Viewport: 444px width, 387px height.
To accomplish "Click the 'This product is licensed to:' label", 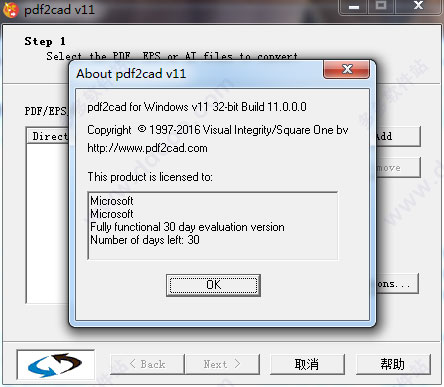I will tap(150, 177).
